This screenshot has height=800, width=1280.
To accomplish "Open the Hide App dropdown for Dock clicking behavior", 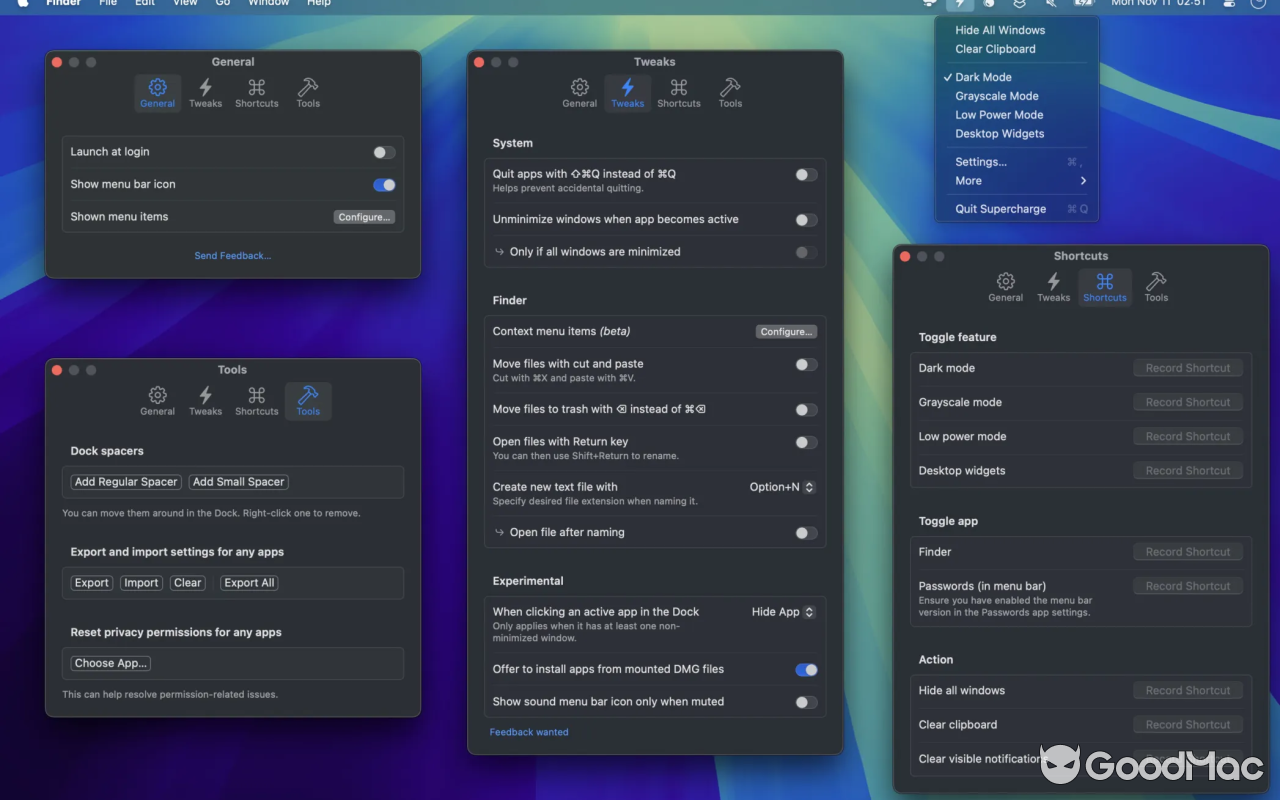I will click(783, 611).
